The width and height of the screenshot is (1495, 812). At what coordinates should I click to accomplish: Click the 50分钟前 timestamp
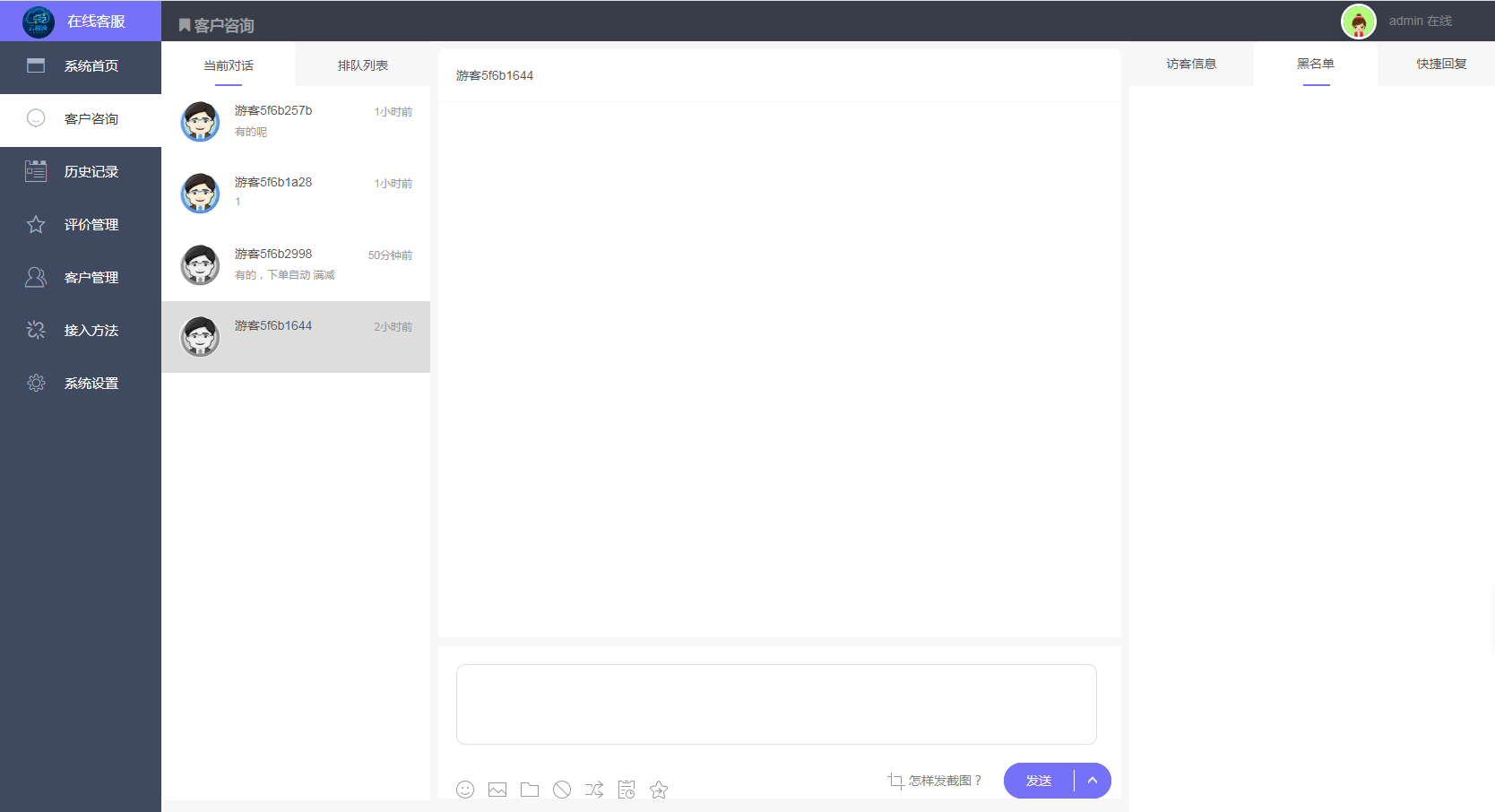pos(390,255)
